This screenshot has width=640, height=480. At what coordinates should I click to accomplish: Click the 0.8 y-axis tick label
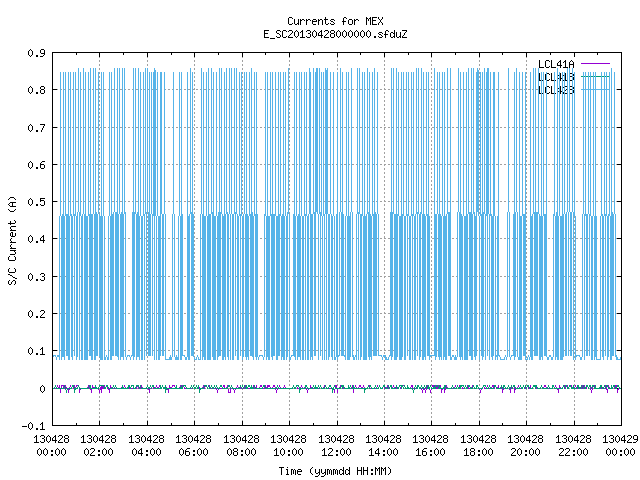[36, 90]
